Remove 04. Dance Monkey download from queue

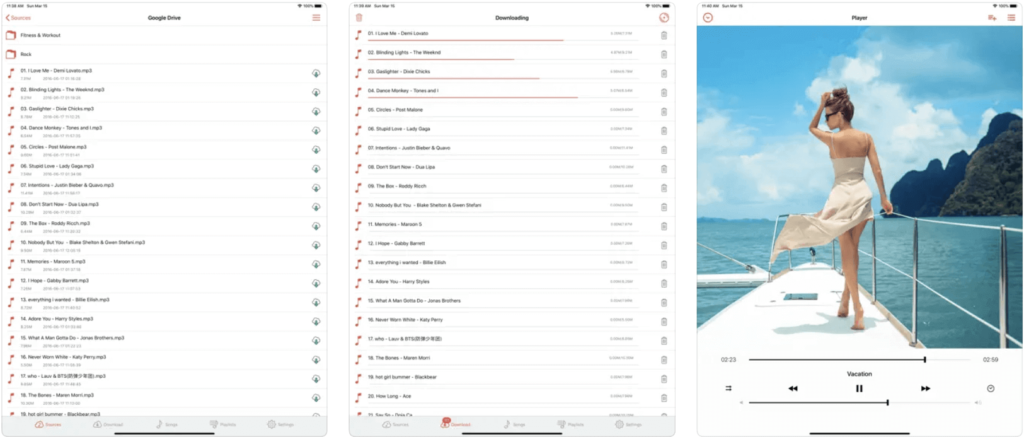664,93
